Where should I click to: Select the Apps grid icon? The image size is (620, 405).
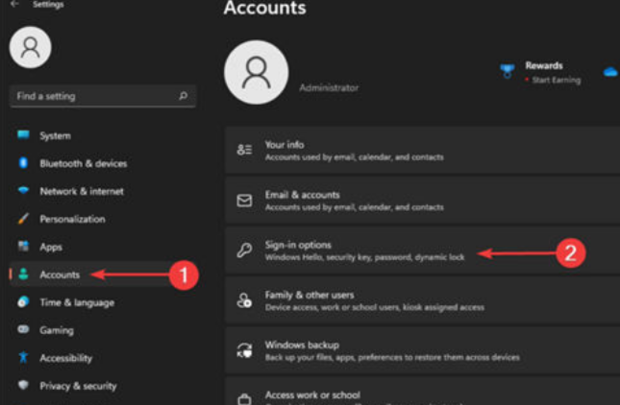(x=23, y=246)
